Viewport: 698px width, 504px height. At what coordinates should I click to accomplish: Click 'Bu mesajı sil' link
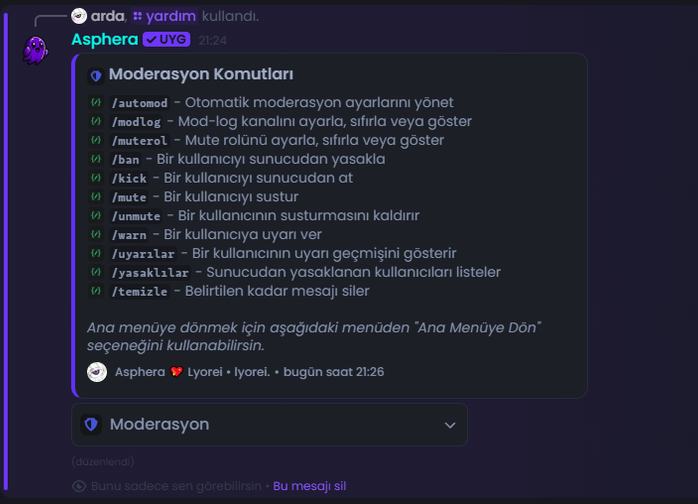click(x=309, y=486)
